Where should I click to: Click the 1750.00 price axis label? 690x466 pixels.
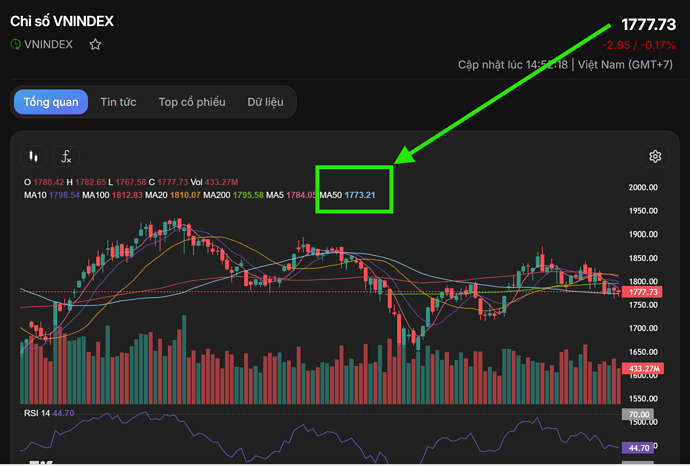(x=643, y=305)
